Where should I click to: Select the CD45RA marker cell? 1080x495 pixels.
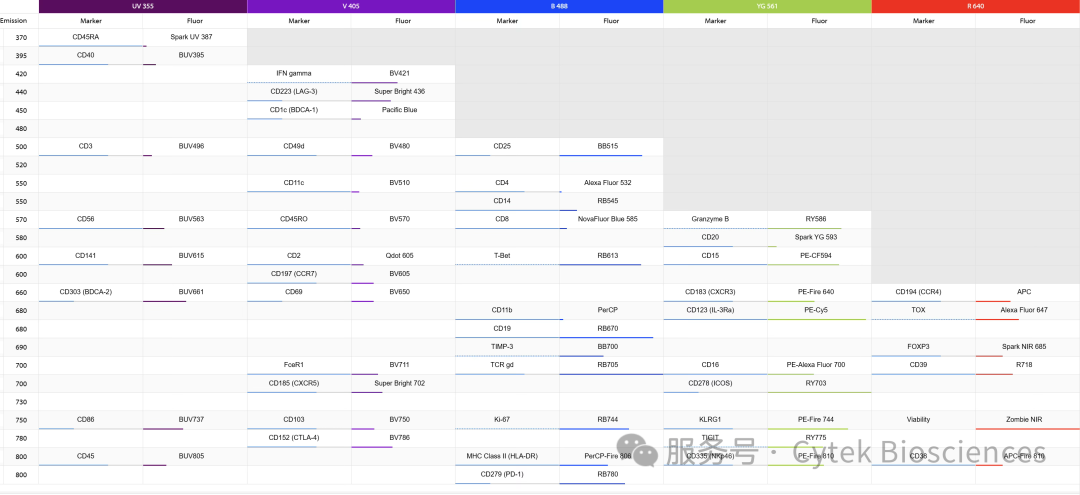pyautogui.click(x=91, y=37)
